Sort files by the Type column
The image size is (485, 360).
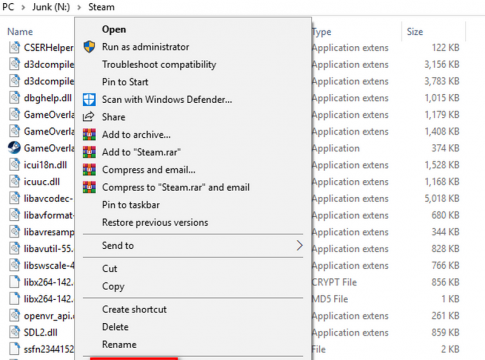pyautogui.click(x=322, y=32)
